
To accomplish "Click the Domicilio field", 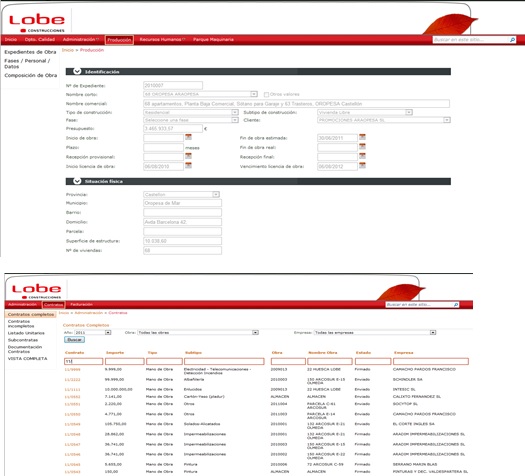I will pos(182,222).
